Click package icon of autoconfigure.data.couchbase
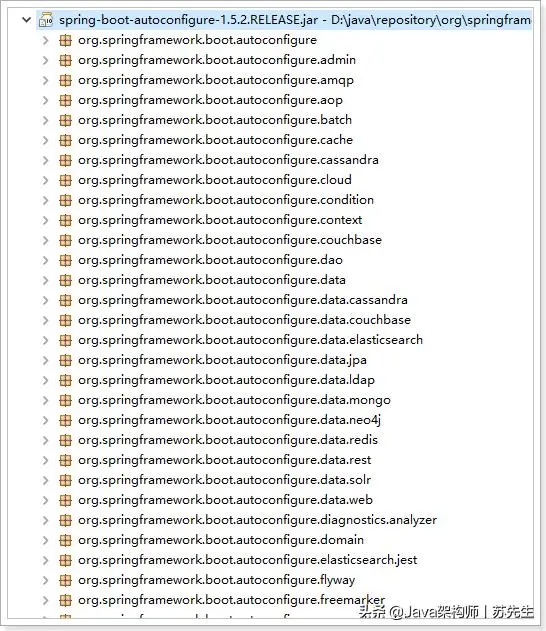 65,320
